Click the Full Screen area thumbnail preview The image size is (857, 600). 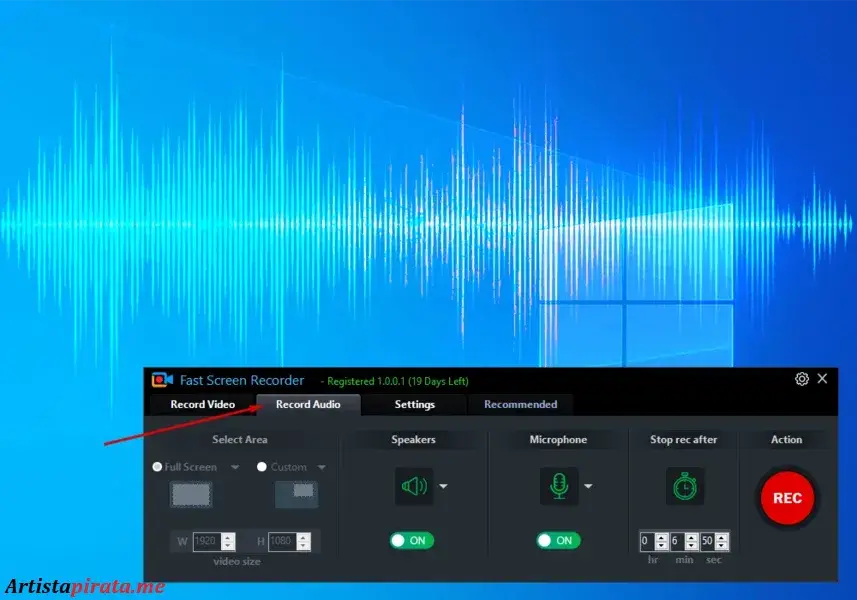[x=190, y=495]
